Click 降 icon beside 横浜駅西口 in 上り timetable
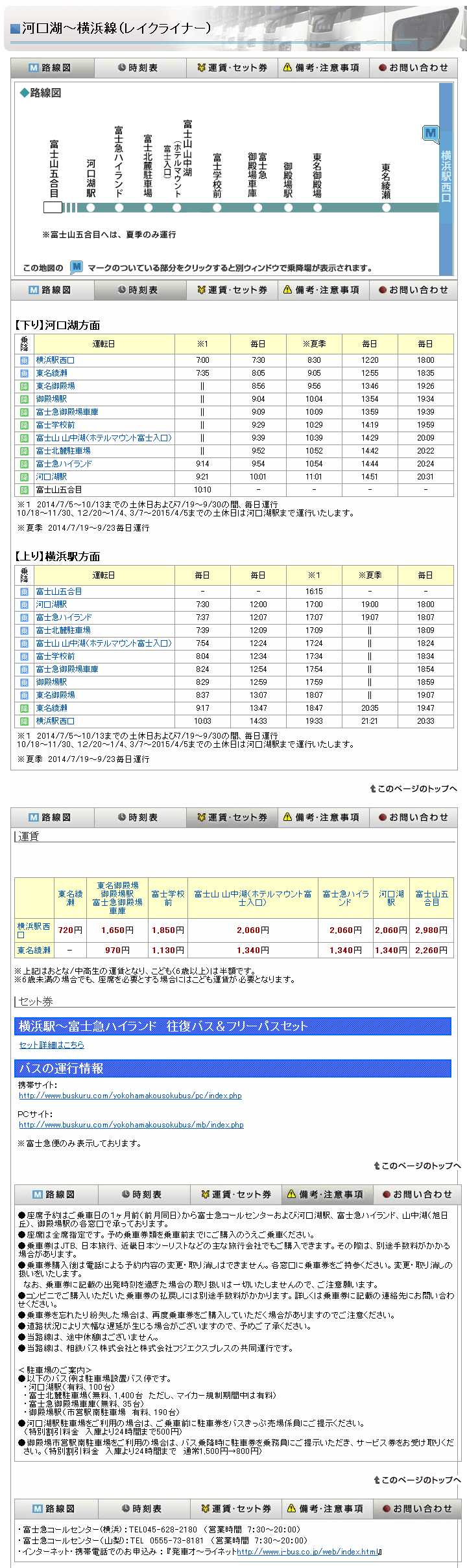The width and height of the screenshot is (467, 1568). click(25, 721)
